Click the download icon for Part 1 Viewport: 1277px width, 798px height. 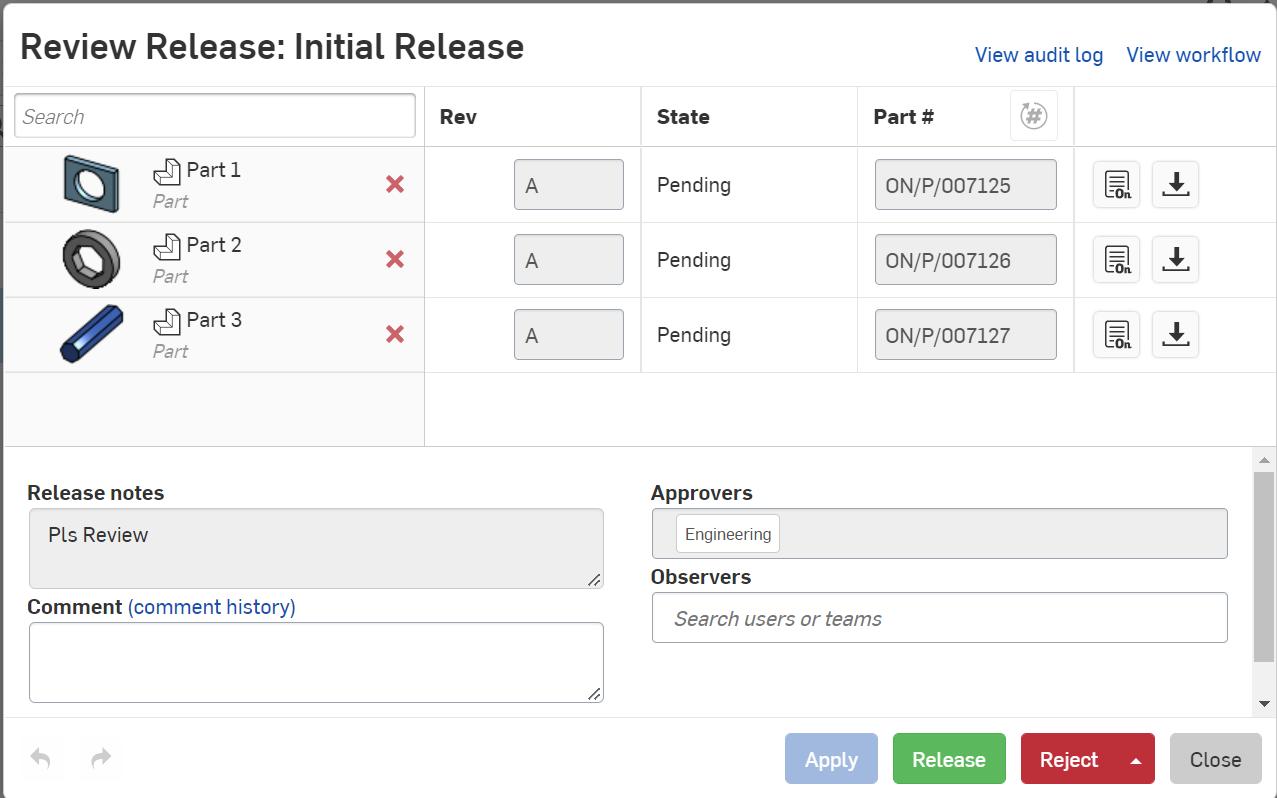tap(1175, 184)
